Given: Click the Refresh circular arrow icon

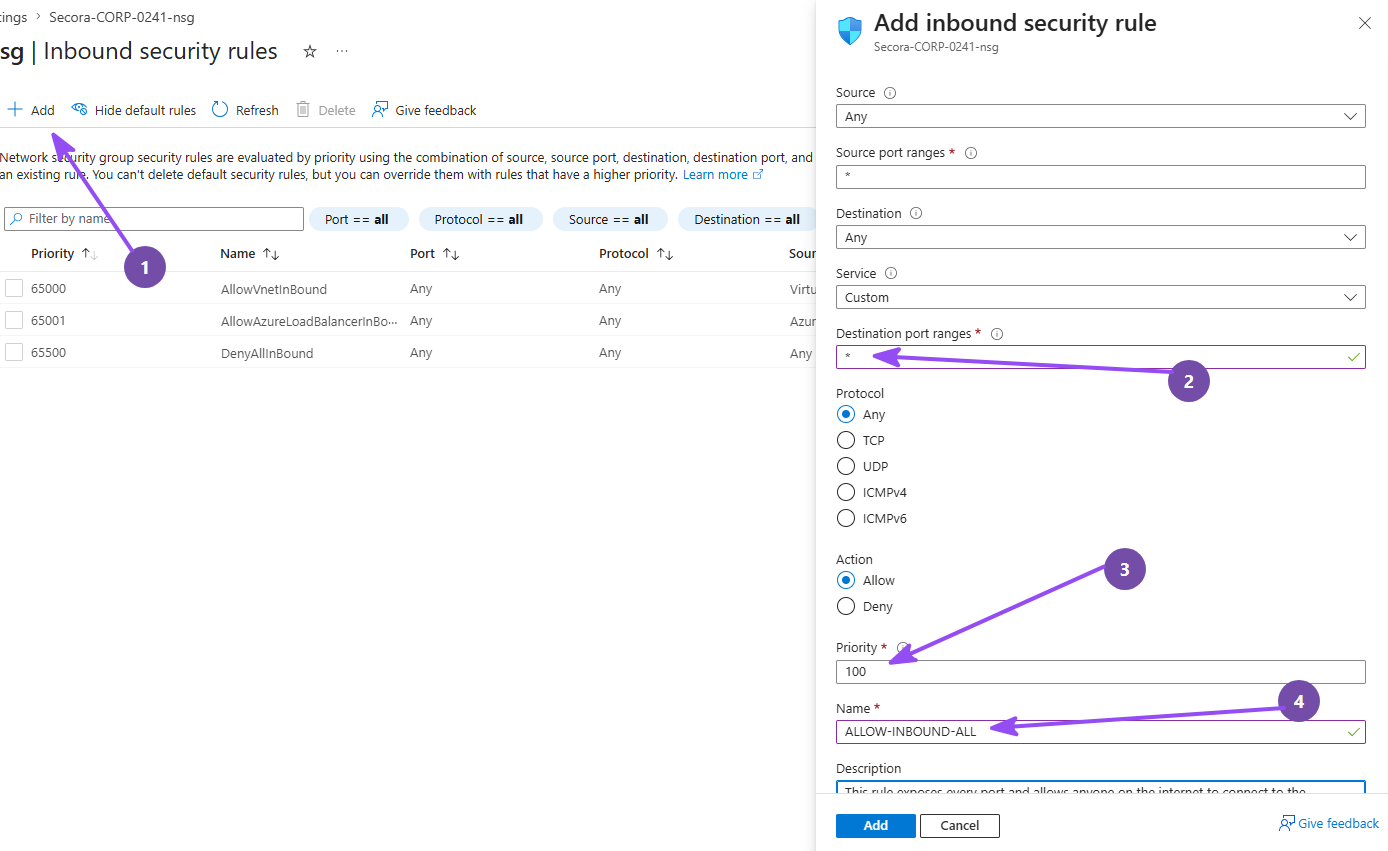Looking at the screenshot, I should (220, 110).
